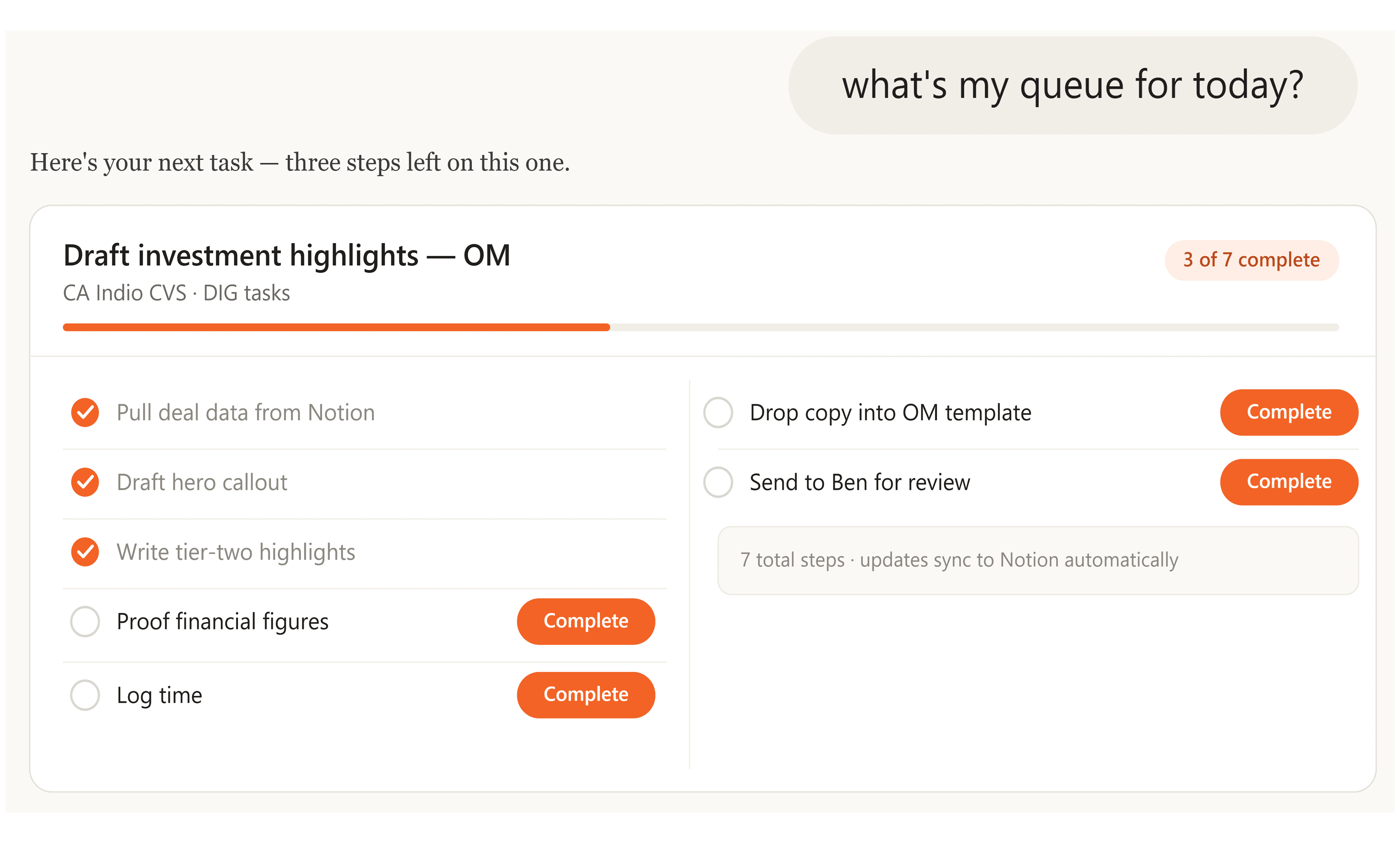Screen dimensions: 1400x843
Task: Click Complete next to Log time
Action: pos(586,695)
